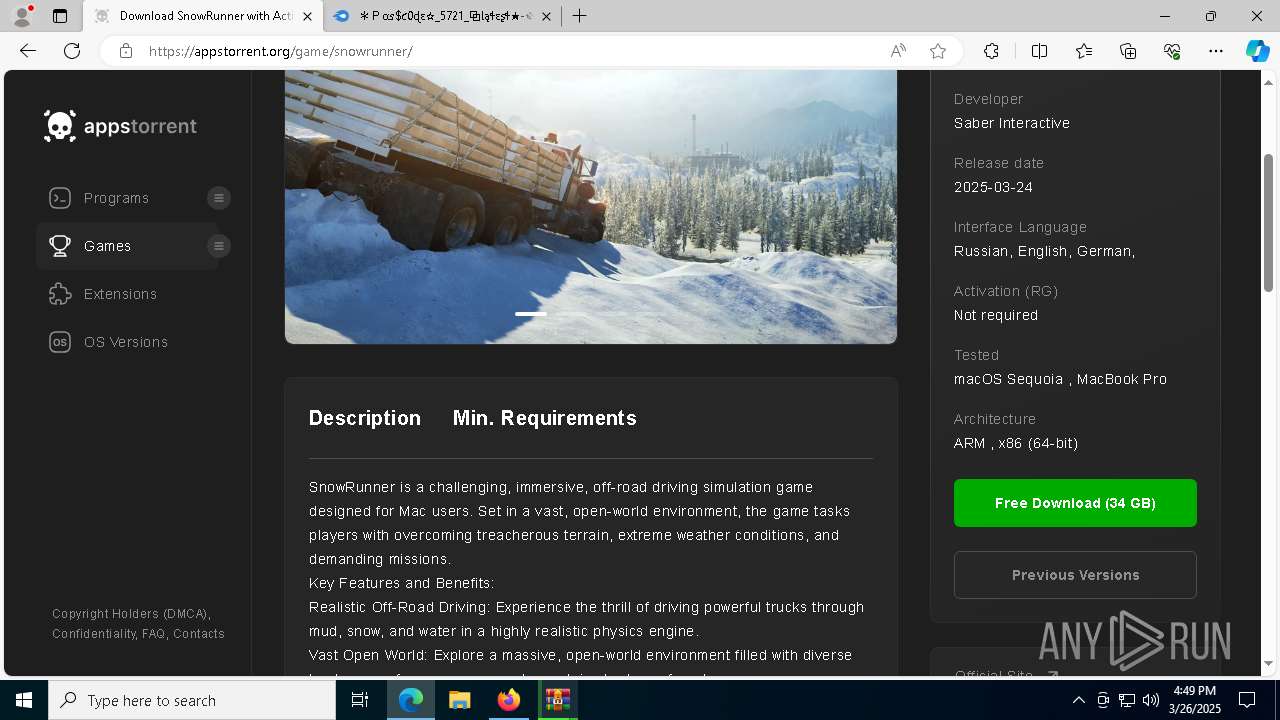Click the active slideshow indicator dash
This screenshot has width=1280, height=720.
click(x=531, y=314)
